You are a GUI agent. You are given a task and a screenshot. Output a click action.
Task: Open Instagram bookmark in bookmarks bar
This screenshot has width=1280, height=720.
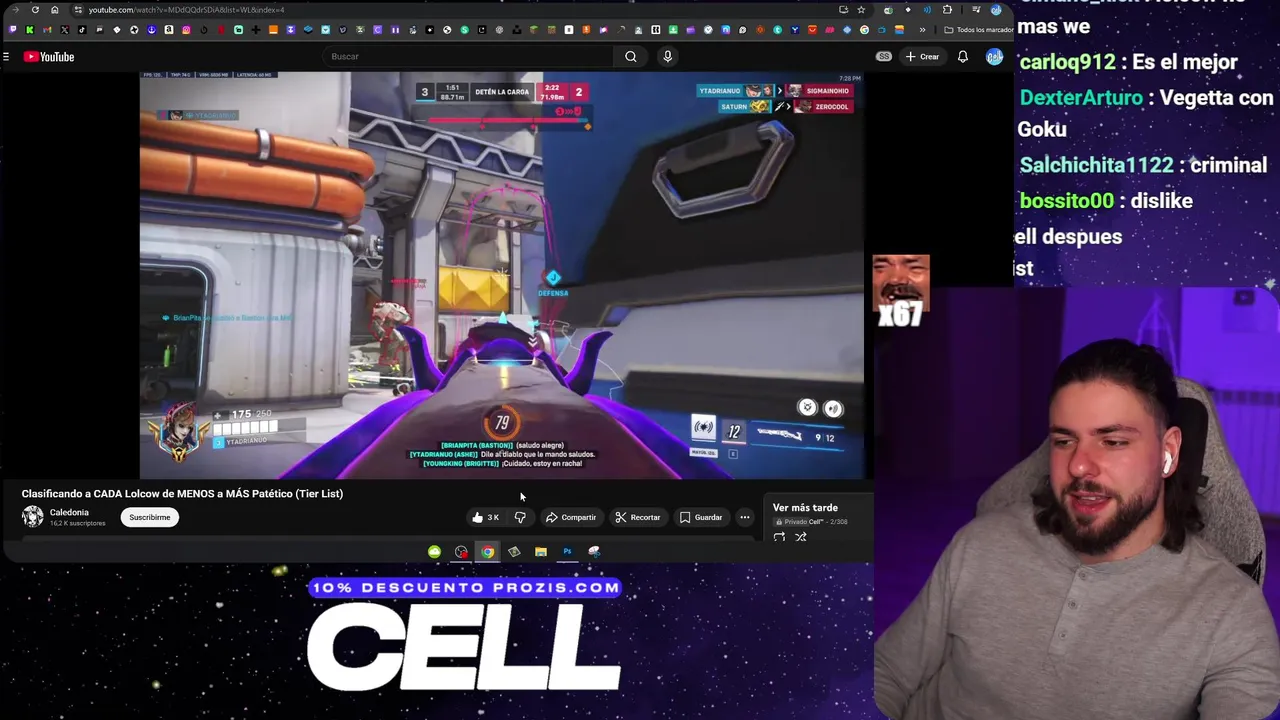(186, 30)
